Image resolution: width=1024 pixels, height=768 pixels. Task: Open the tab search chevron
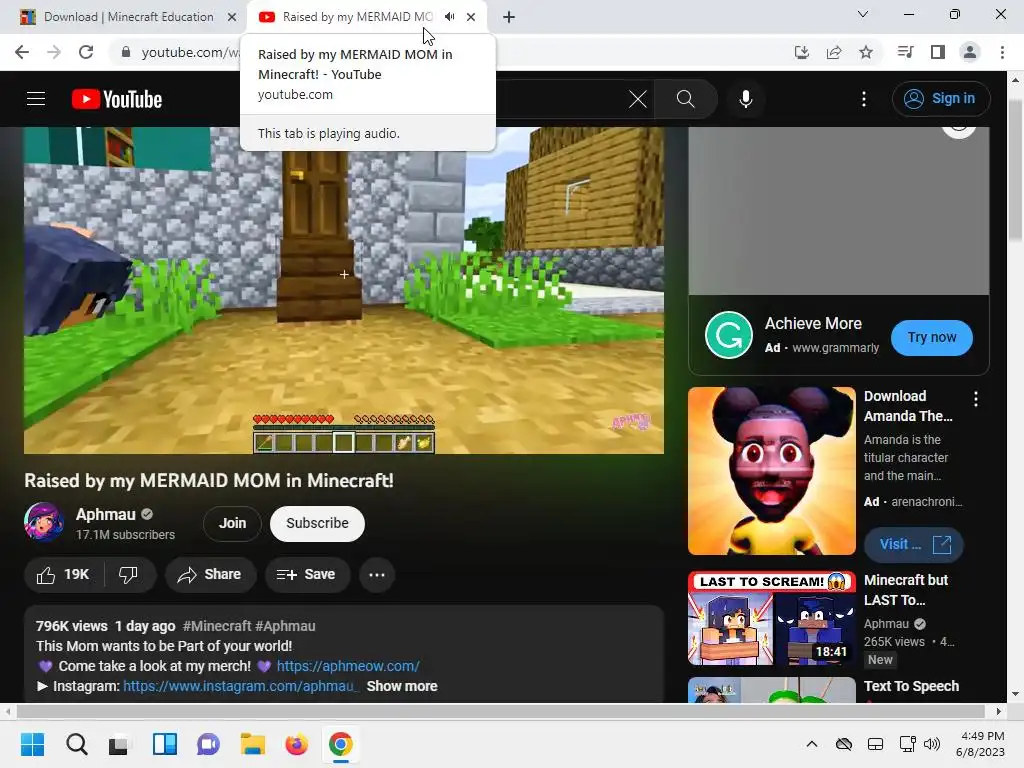(863, 14)
